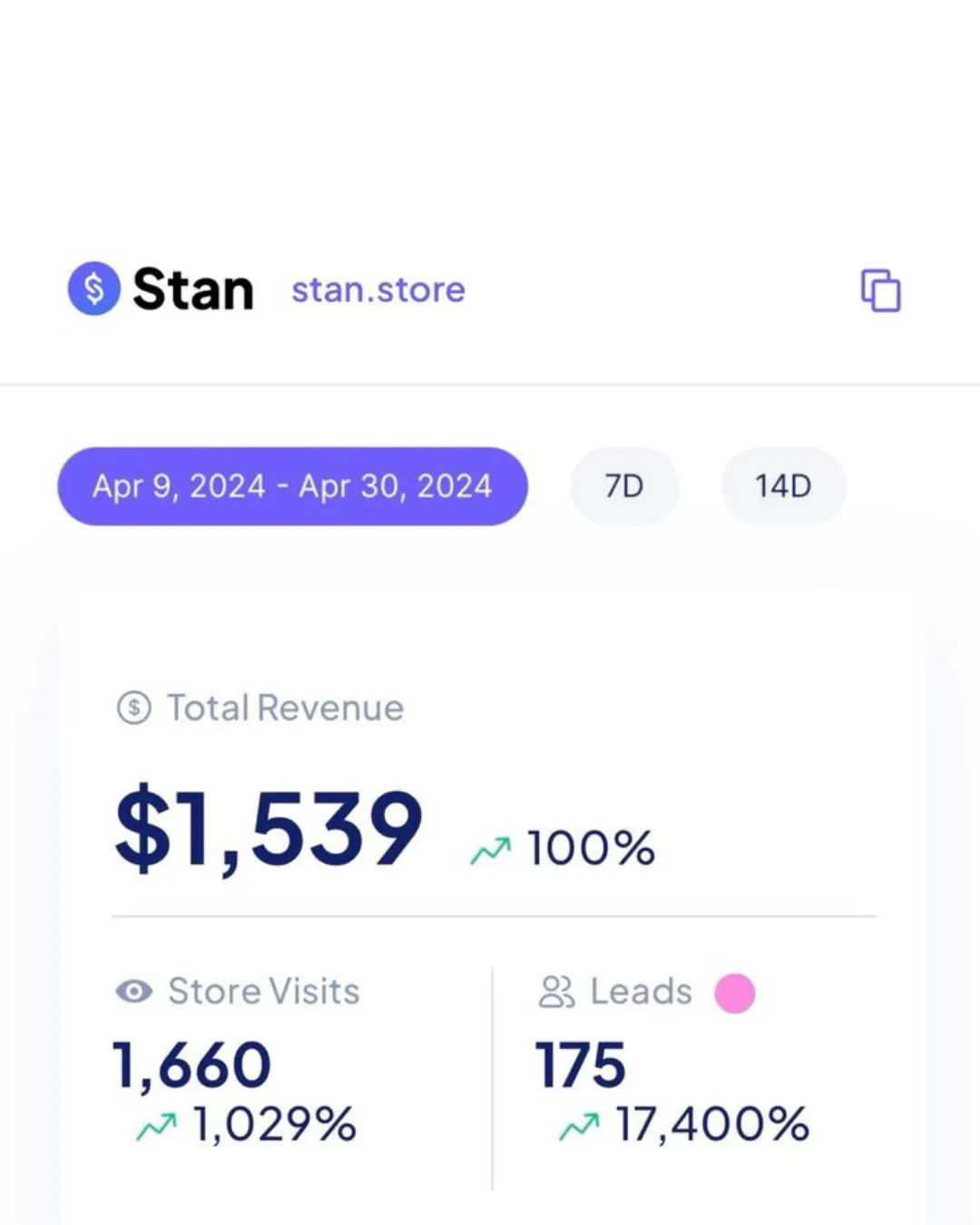Image resolution: width=980 pixels, height=1225 pixels.
Task: Click the Stan dollar-sign logo icon
Action: [x=94, y=289]
